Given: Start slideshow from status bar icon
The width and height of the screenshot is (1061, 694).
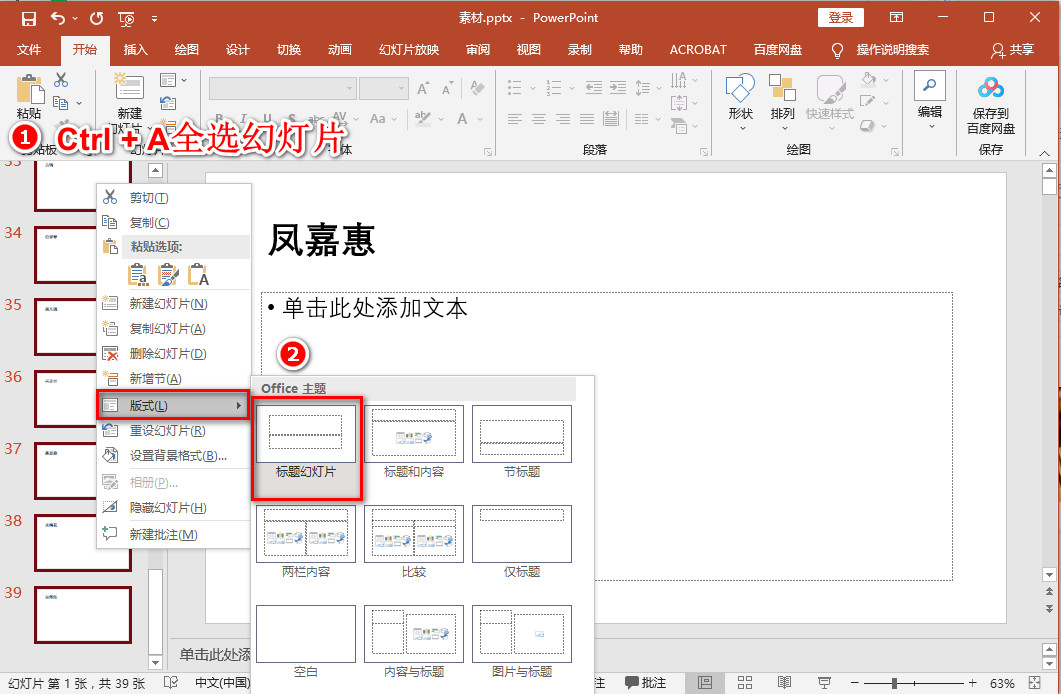Looking at the screenshot, I should click(824, 683).
